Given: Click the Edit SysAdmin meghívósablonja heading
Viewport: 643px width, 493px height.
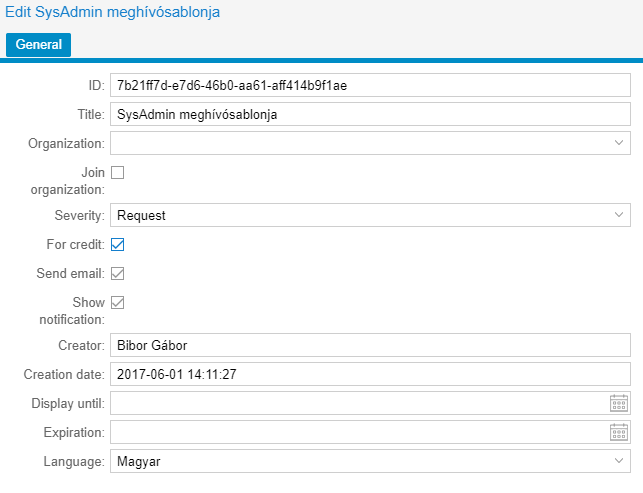Looking at the screenshot, I should [x=113, y=13].
